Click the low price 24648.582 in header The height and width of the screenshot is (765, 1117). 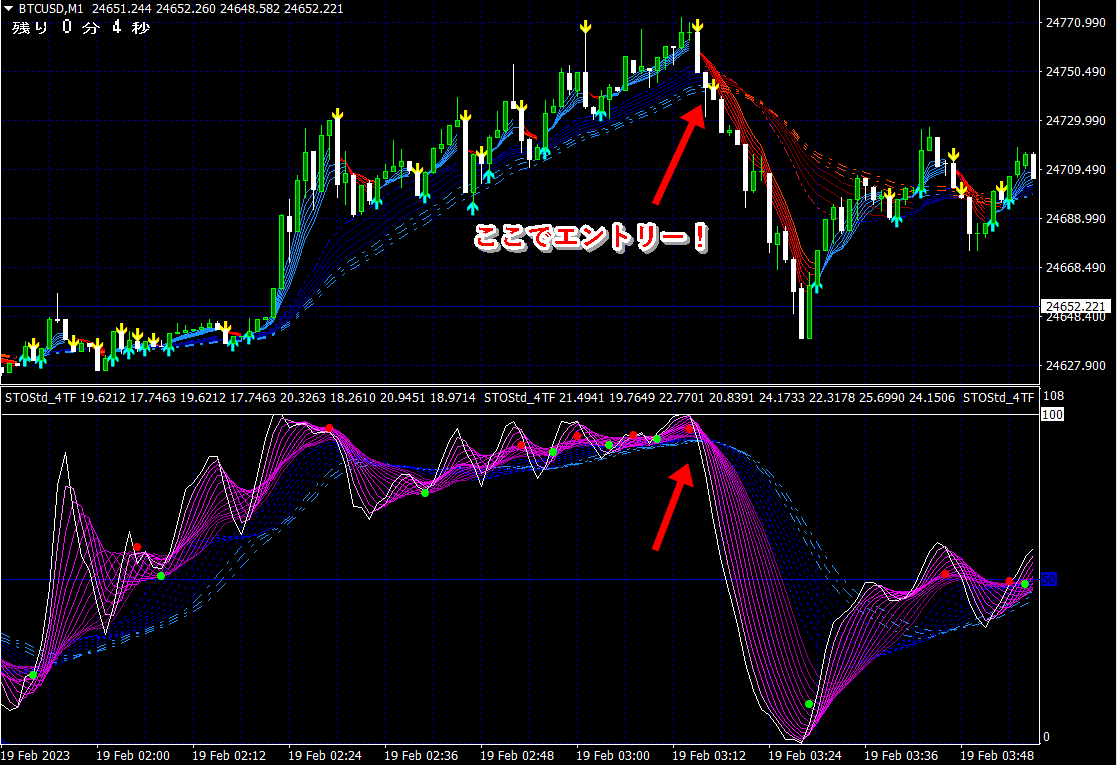tap(249, 9)
